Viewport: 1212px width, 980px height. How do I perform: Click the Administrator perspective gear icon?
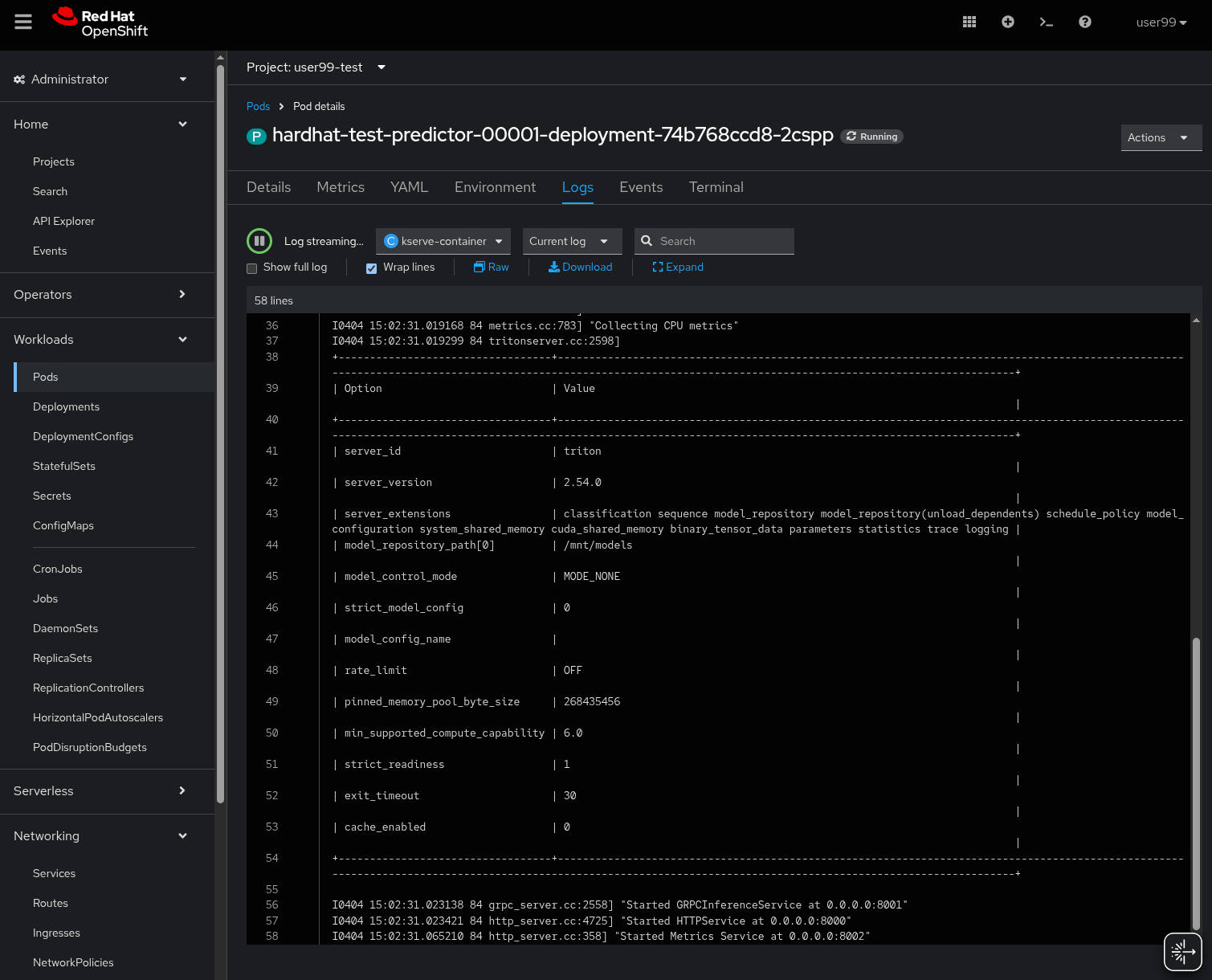pyautogui.click(x=19, y=80)
